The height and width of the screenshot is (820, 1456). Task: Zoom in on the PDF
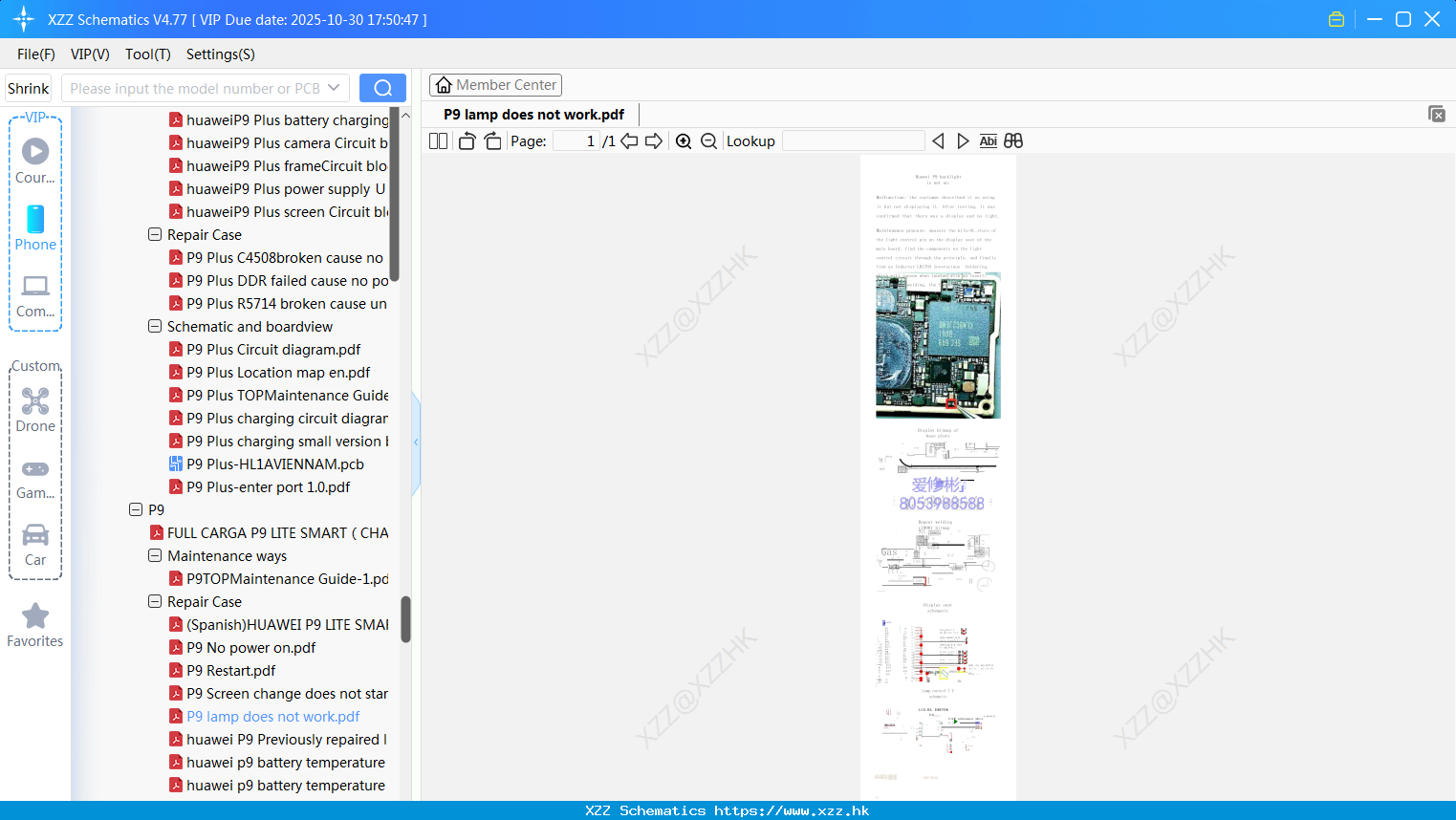pyautogui.click(x=684, y=141)
